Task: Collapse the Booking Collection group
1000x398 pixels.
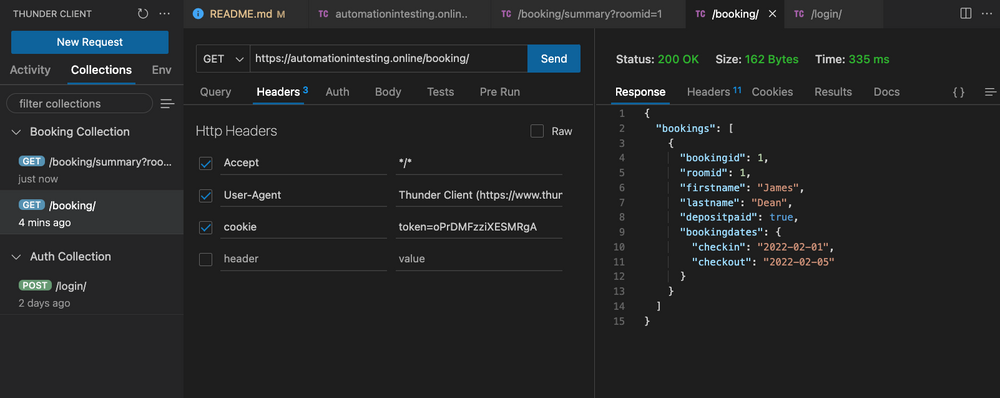Action: click(17, 132)
